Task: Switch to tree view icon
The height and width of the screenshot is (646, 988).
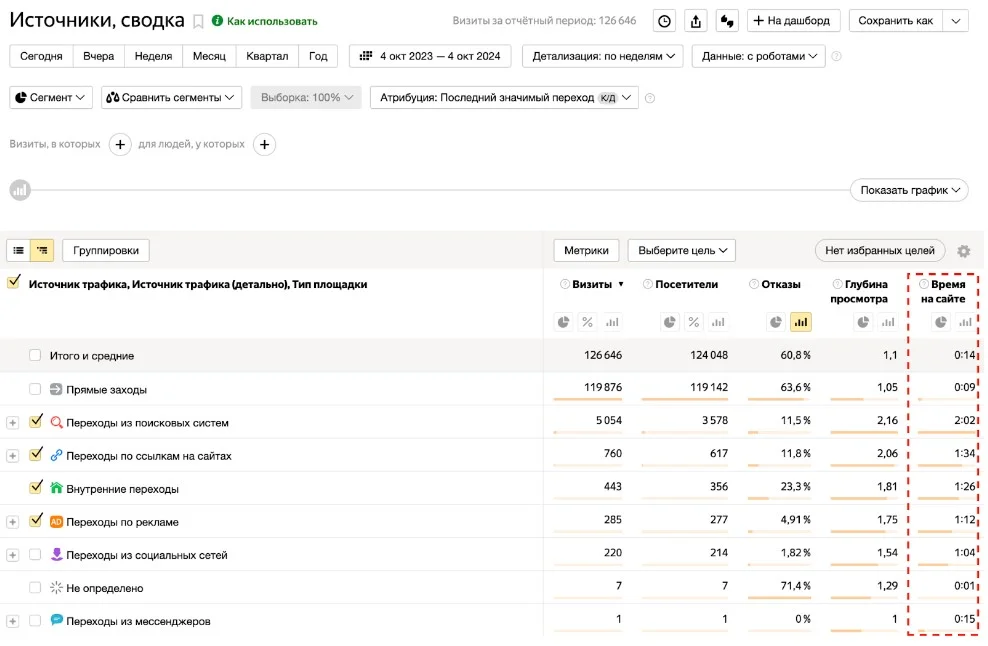Action: click(42, 250)
